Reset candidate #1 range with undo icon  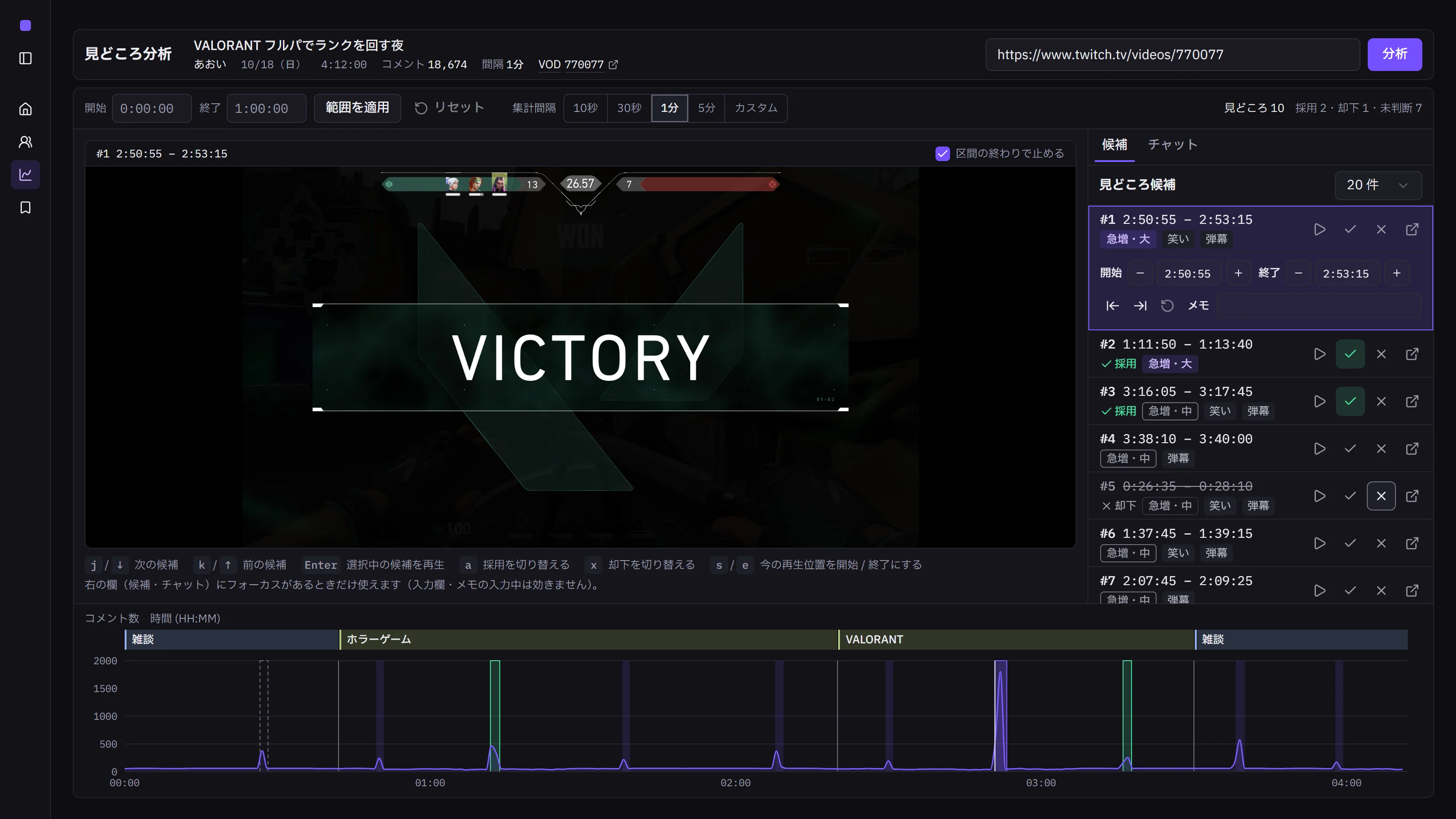(1167, 306)
